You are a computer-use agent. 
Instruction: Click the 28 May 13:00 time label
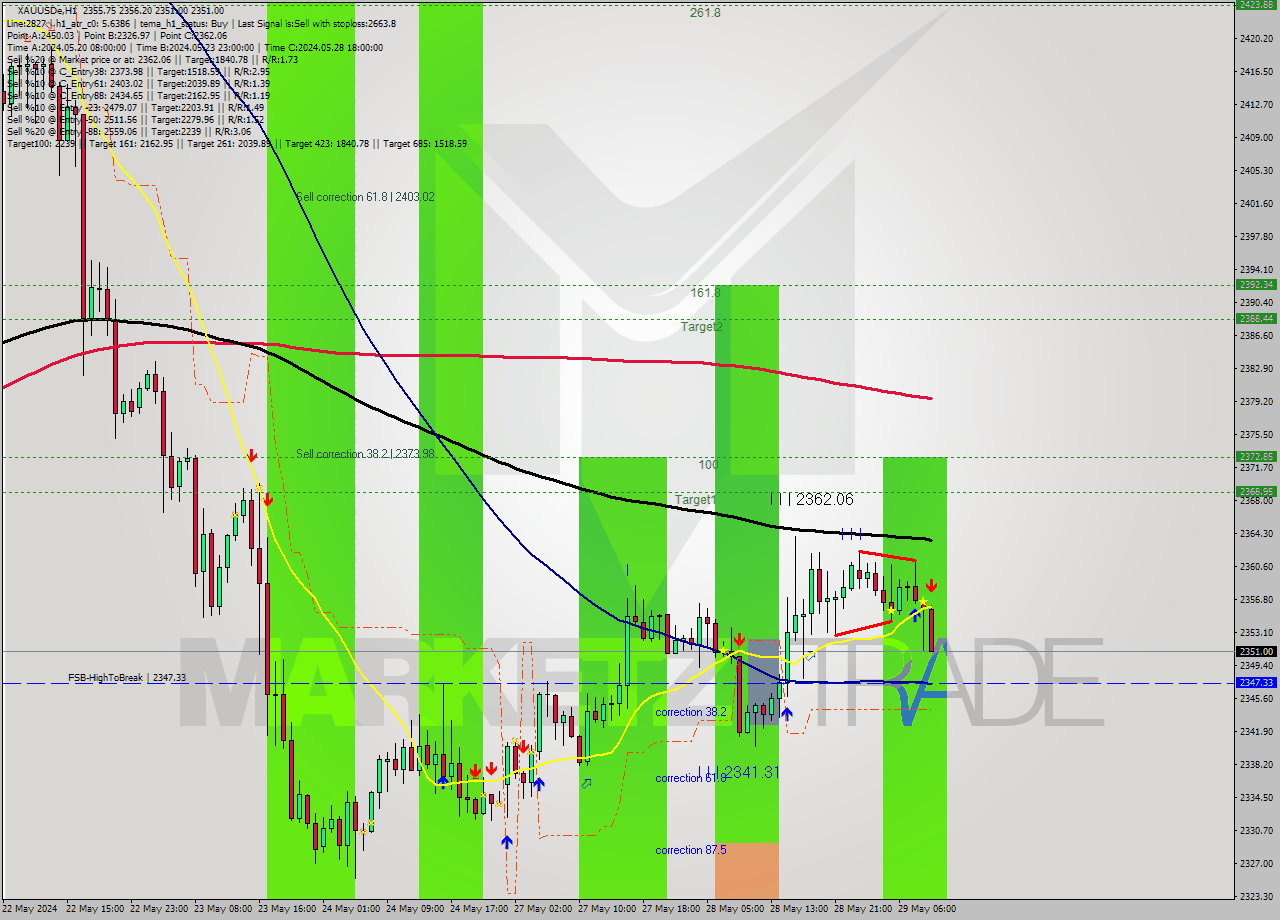tap(798, 909)
